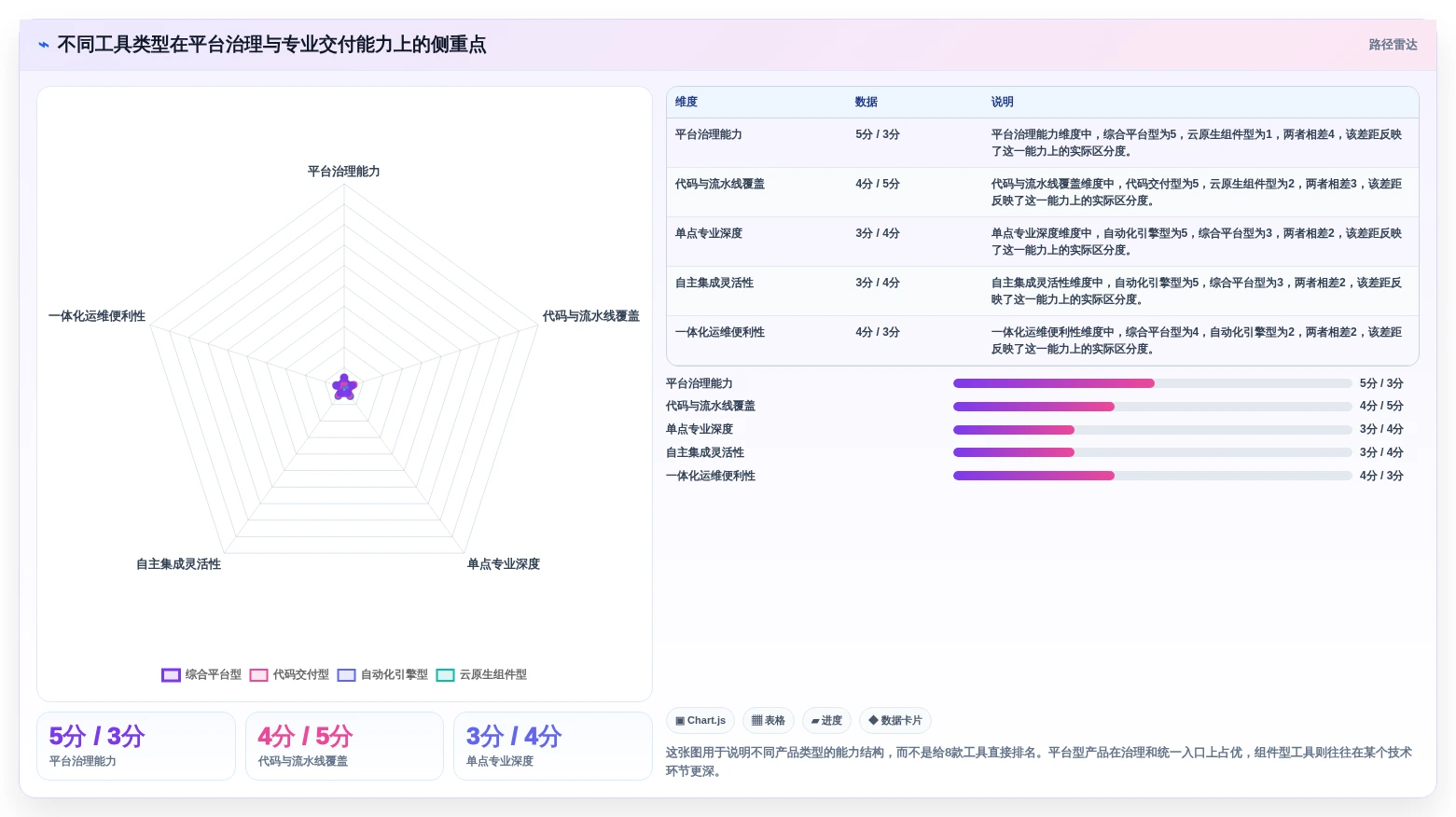Viewport: 1456px width, 817px height.
Task: Click the 数据卡片 tag chip
Action: (x=895, y=721)
